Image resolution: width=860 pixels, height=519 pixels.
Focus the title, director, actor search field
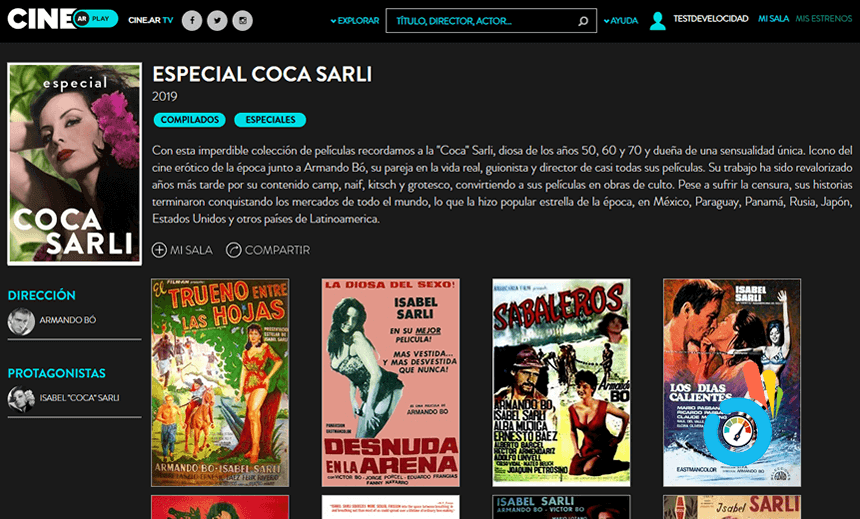click(491, 21)
